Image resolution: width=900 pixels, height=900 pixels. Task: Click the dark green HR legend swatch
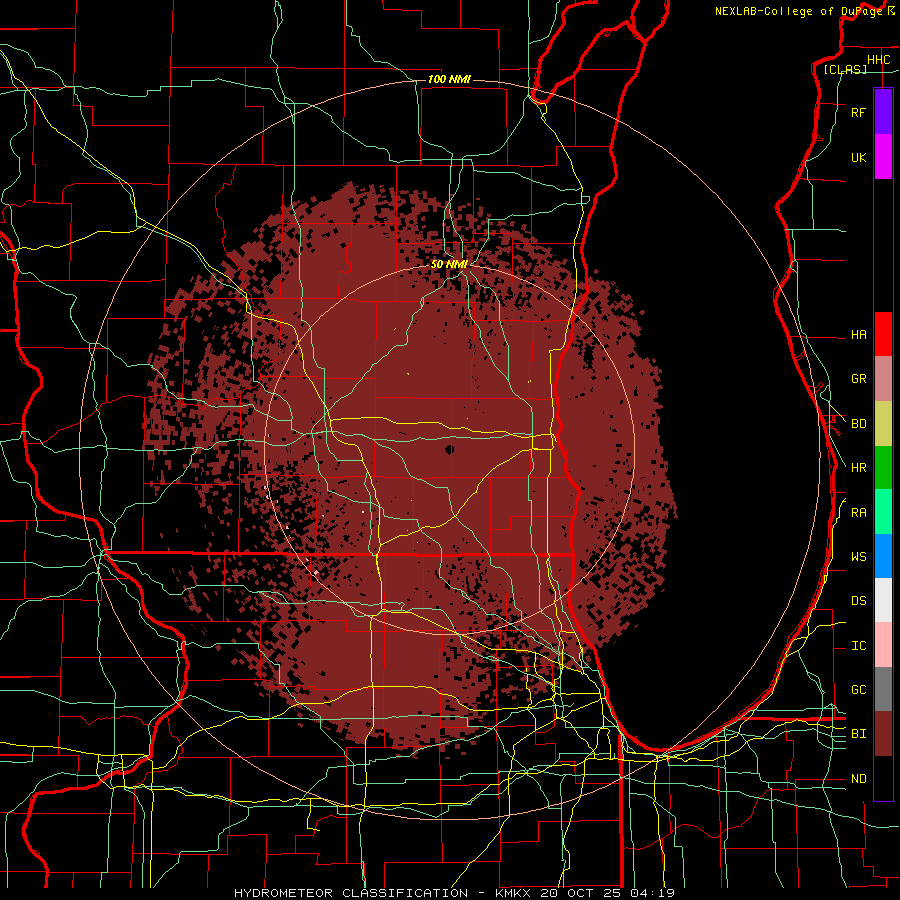point(883,467)
